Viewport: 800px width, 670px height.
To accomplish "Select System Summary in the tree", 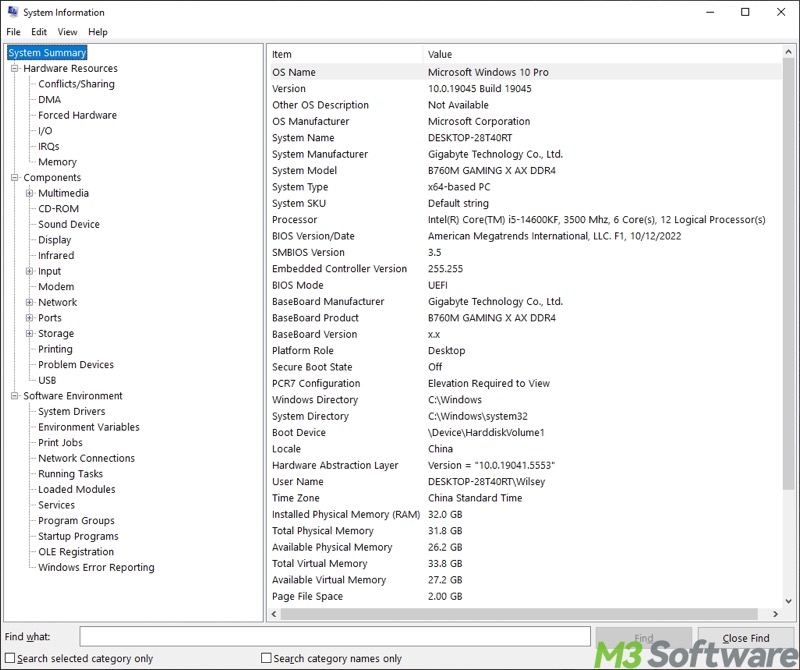I will click(x=47, y=53).
